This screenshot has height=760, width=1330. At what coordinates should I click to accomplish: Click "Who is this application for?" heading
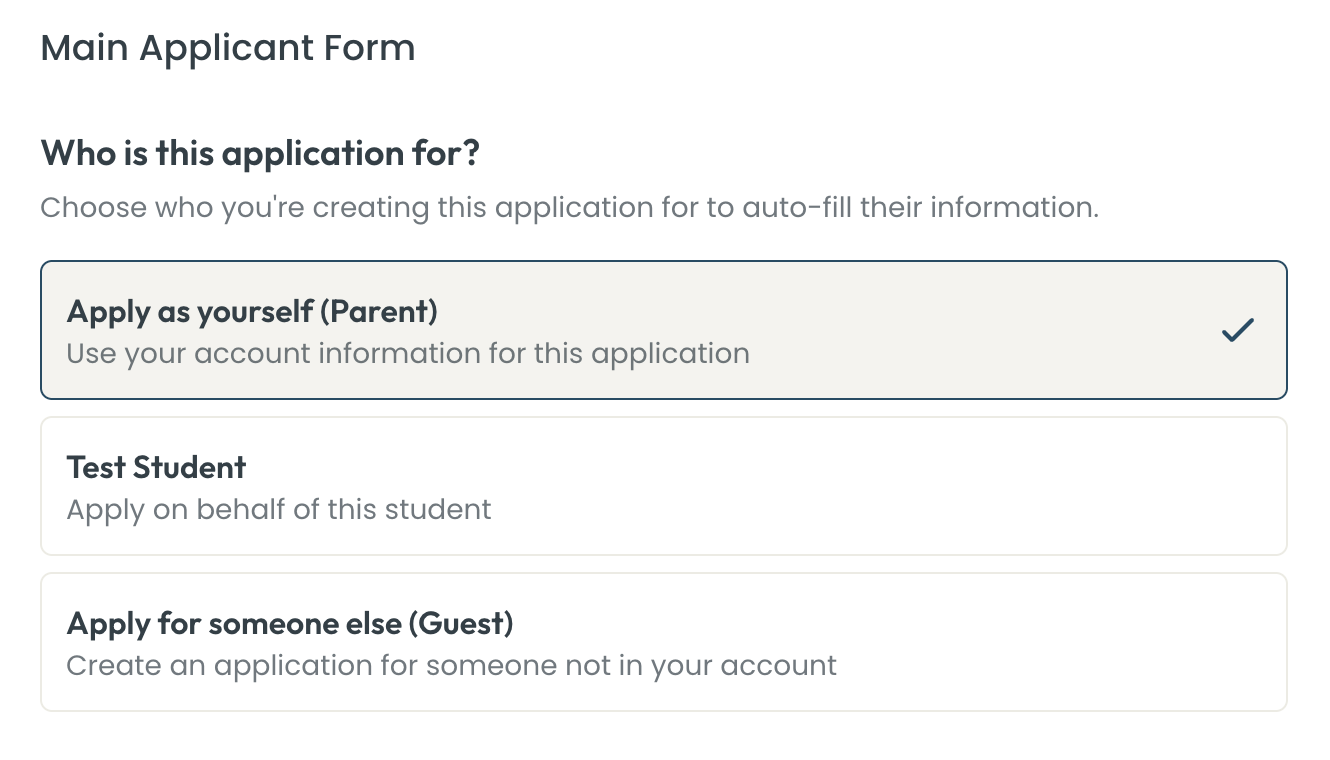point(260,154)
